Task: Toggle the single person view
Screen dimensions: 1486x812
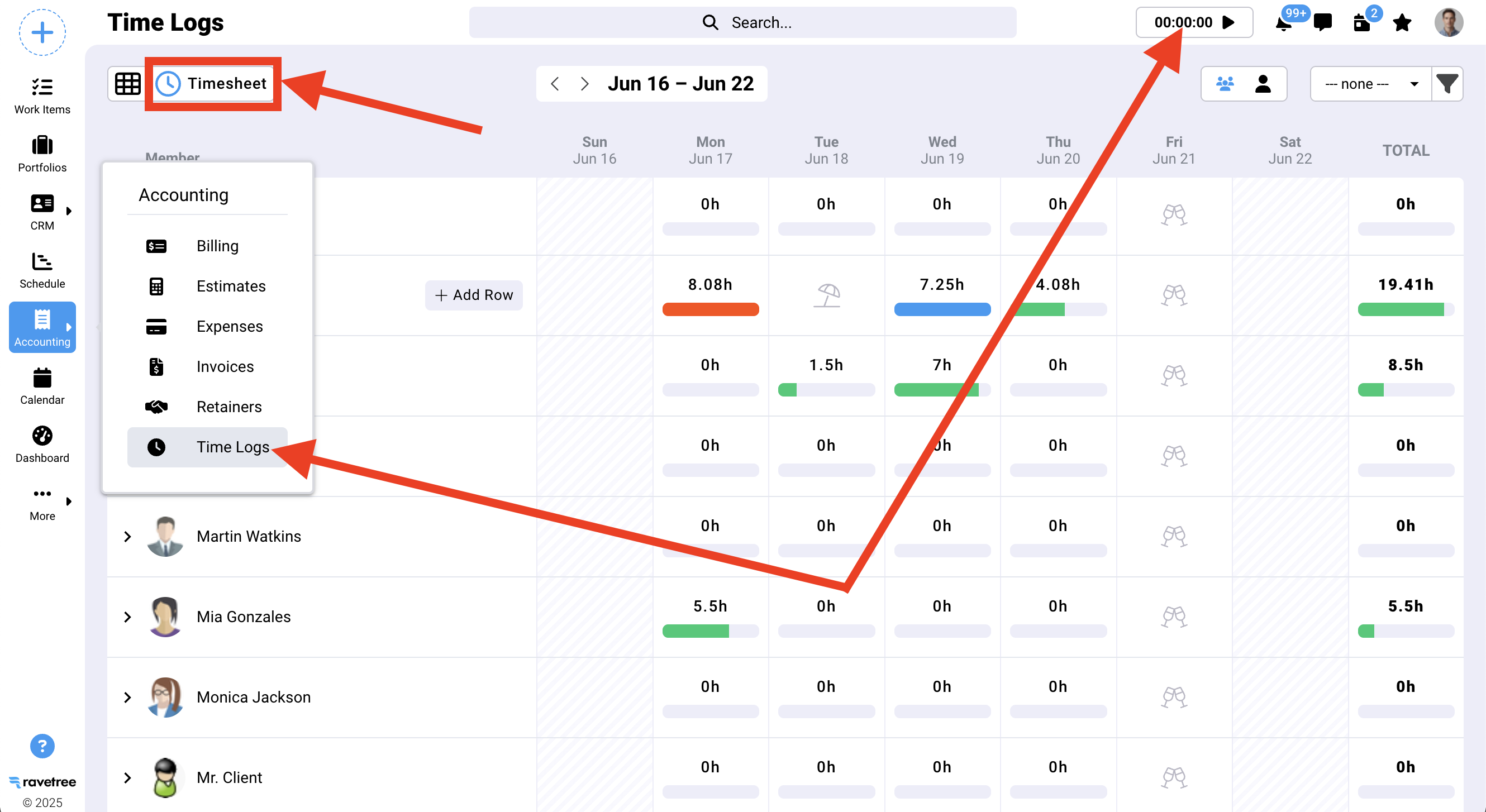Action: pyautogui.click(x=1263, y=84)
